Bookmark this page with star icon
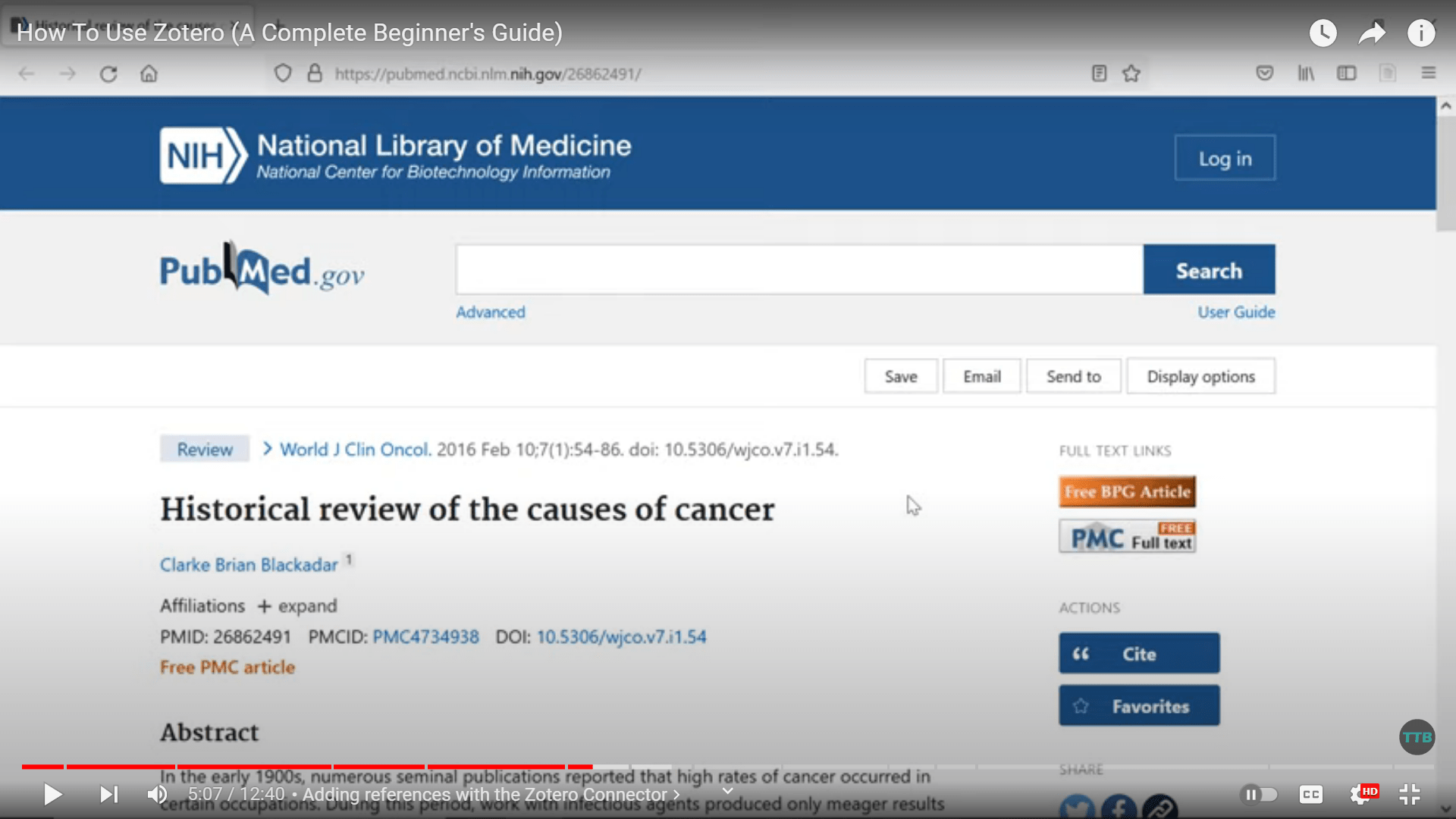 coord(1131,74)
